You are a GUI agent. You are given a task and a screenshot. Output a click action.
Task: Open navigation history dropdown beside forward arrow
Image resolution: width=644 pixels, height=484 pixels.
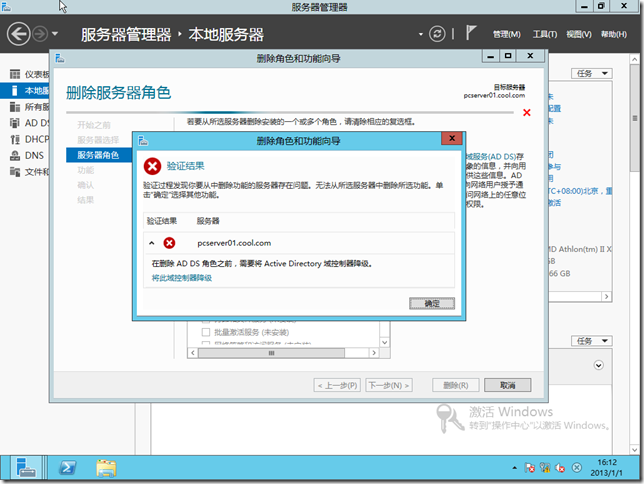pos(55,34)
